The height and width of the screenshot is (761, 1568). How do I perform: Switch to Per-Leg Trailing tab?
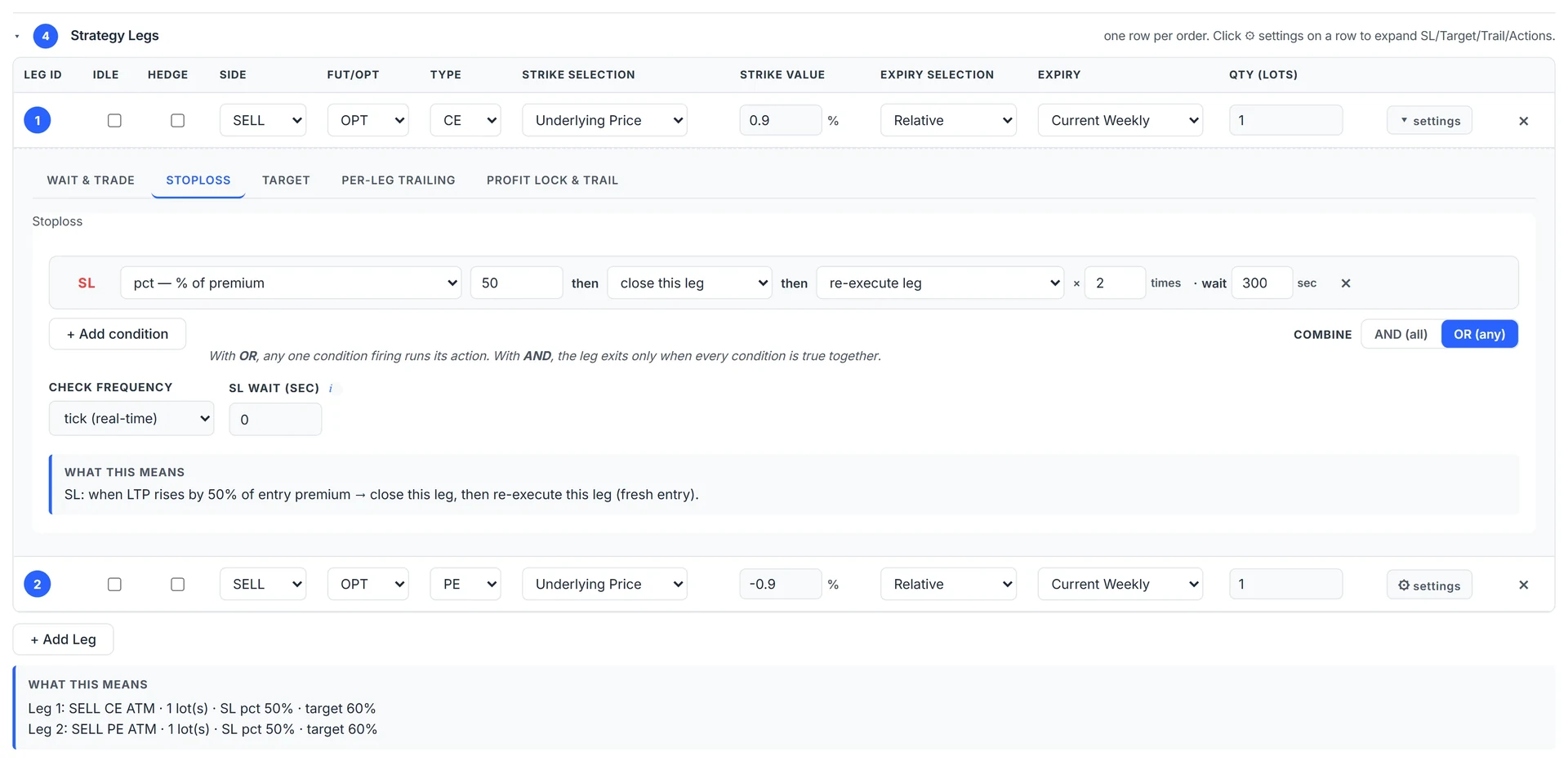(399, 180)
